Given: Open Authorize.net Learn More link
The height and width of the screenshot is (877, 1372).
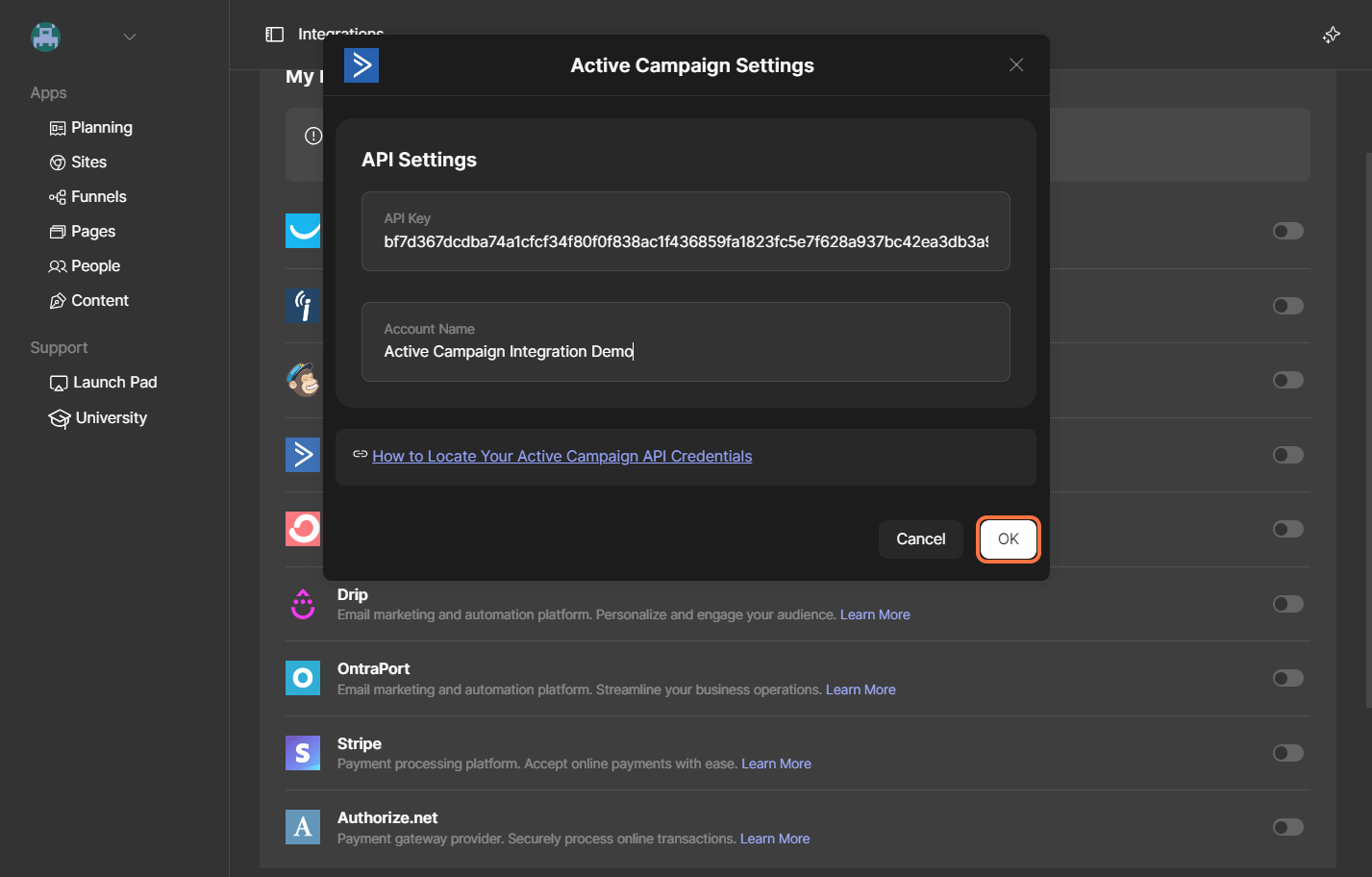Looking at the screenshot, I should 775,839.
